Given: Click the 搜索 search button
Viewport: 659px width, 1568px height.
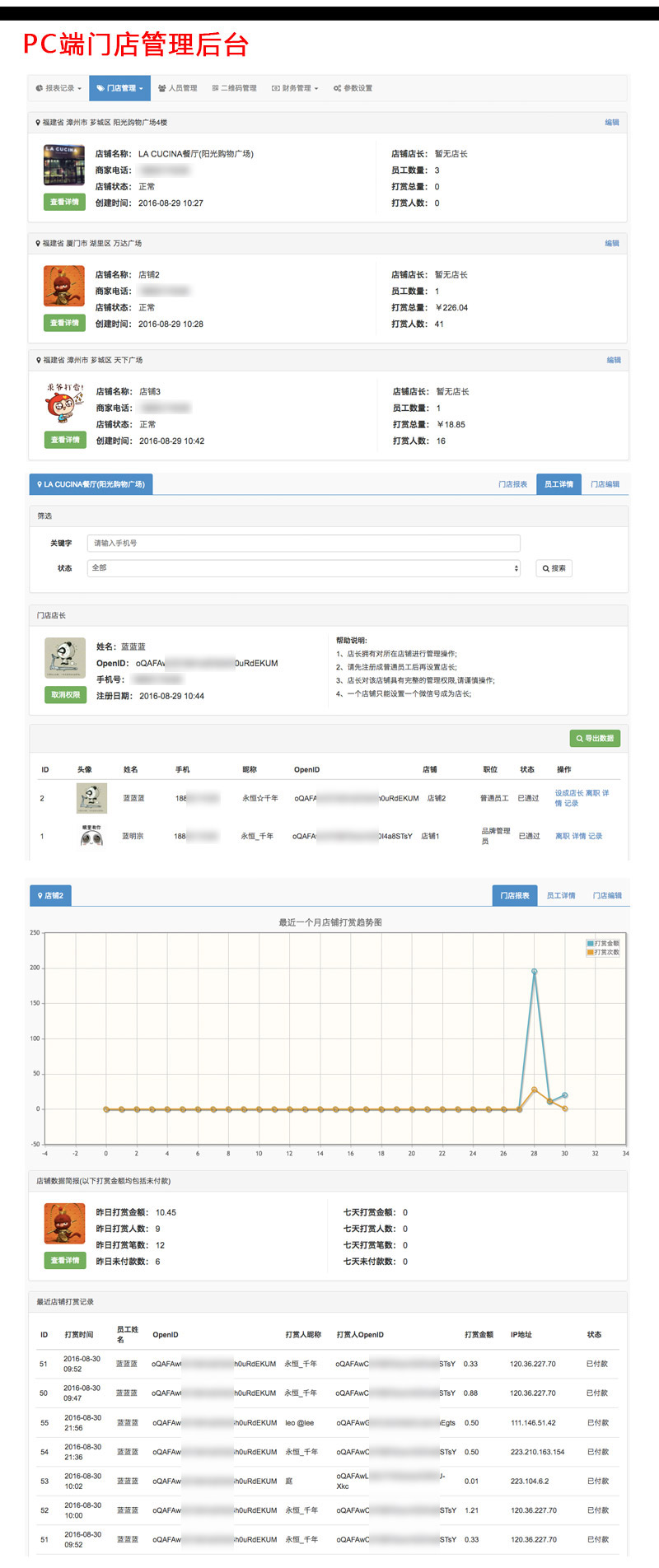Looking at the screenshot, I should tap(554, 568).
